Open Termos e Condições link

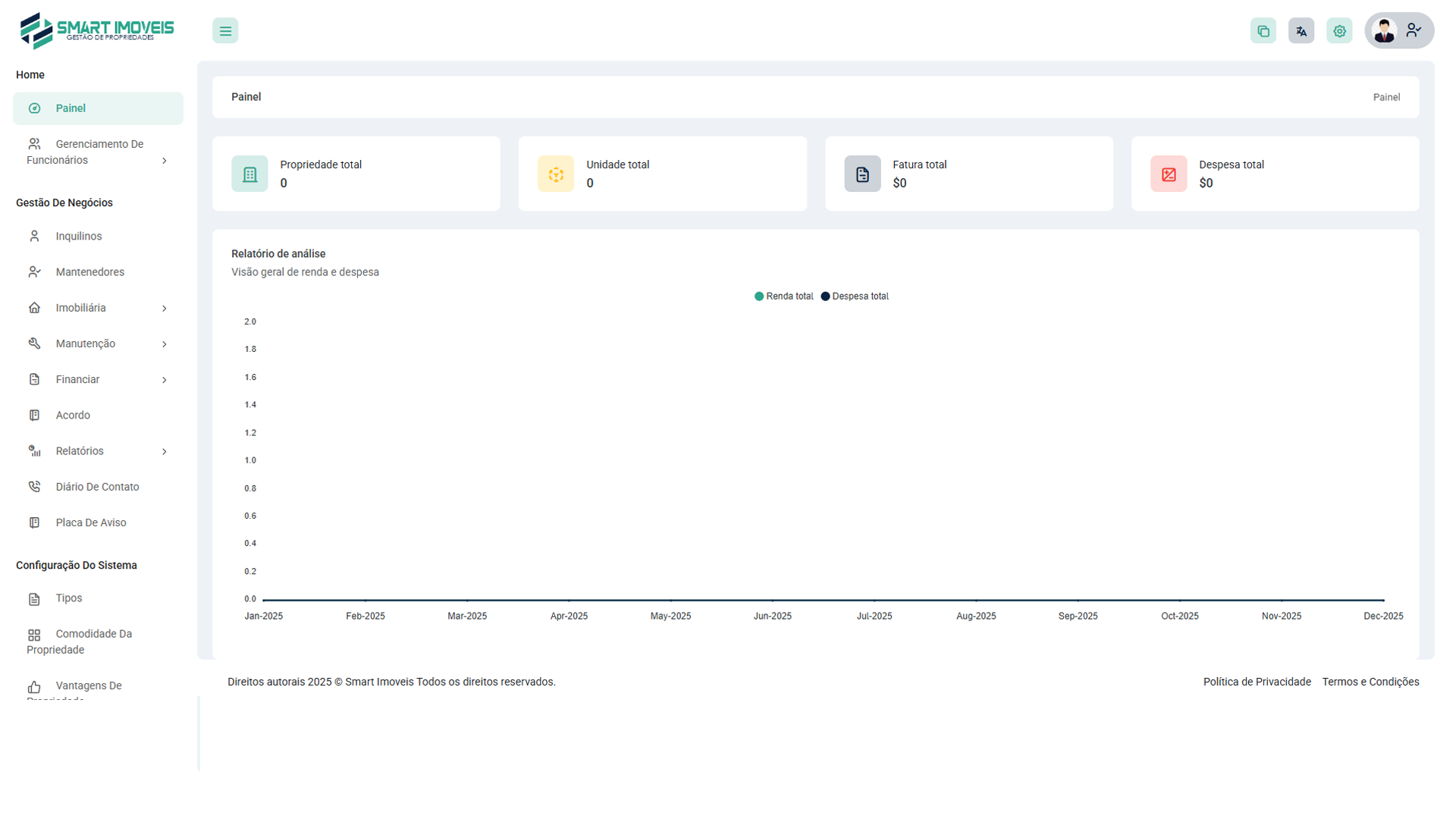pyautogui.click(x=1370, y=682)
